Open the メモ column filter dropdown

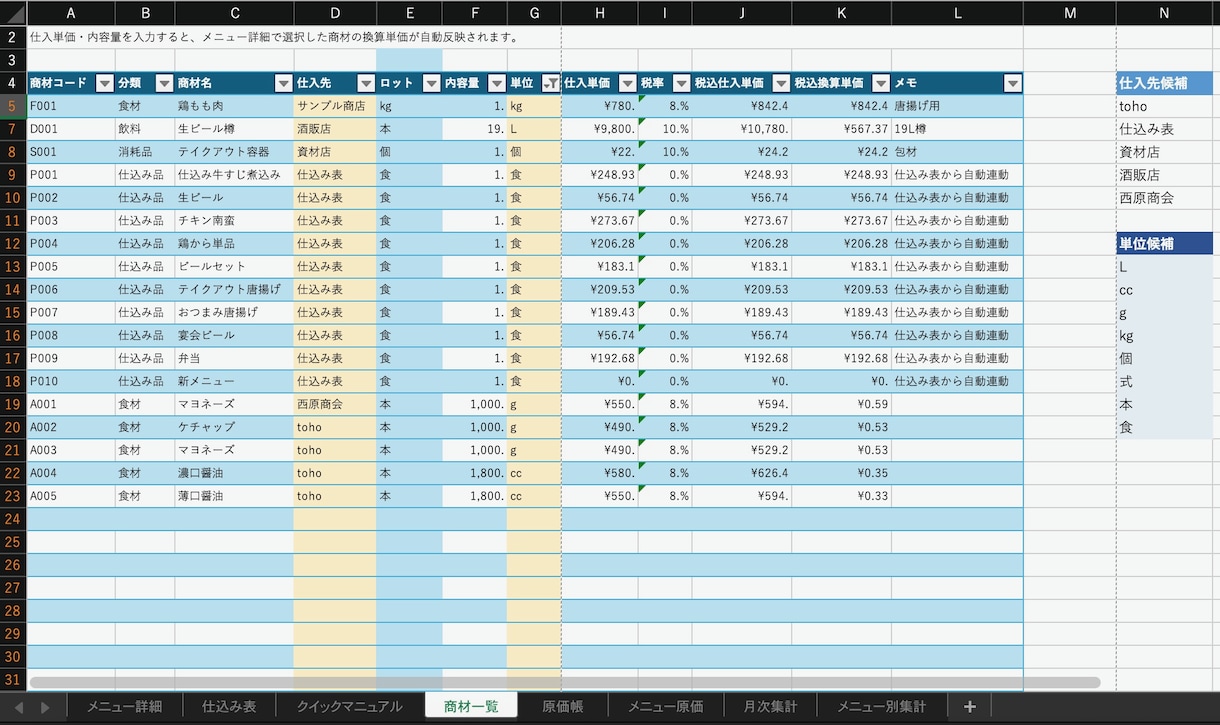point(1012,84)
